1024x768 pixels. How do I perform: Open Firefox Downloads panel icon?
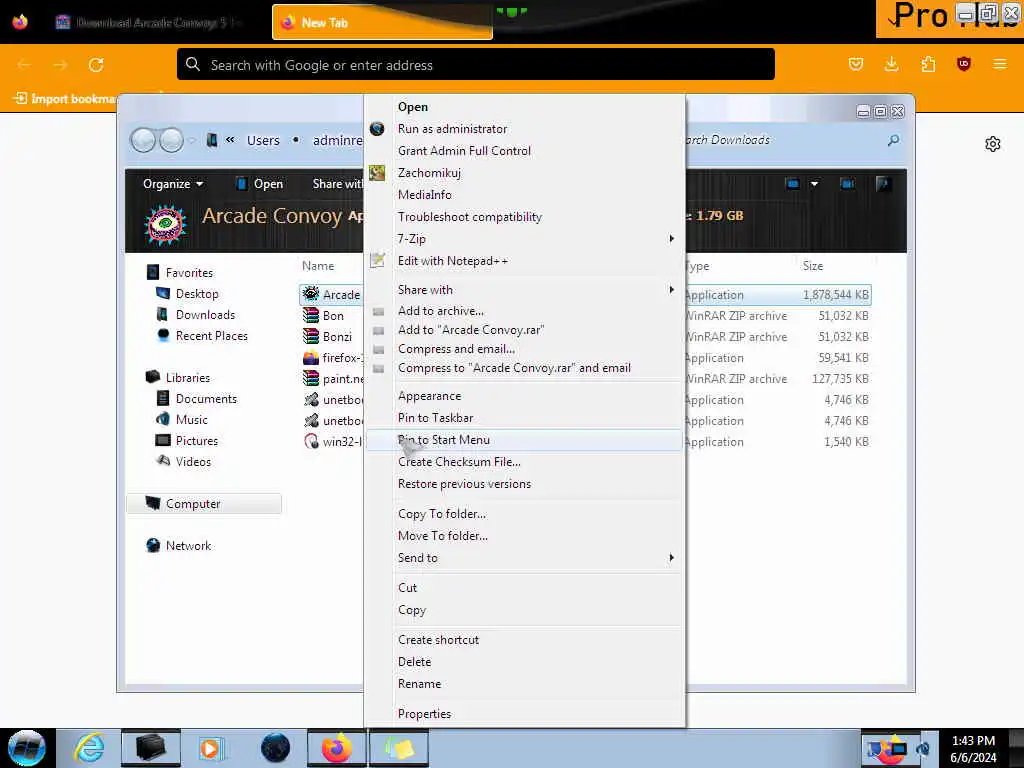(891, 64)
